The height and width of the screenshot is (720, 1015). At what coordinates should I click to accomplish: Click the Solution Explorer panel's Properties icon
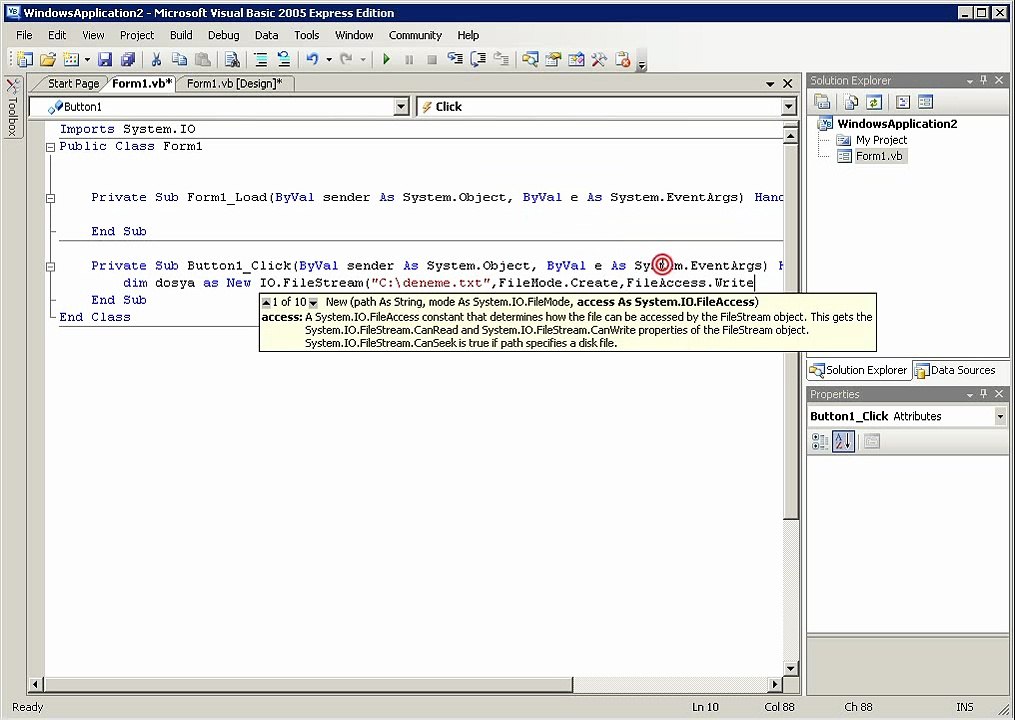pyautogui.click(x=823, y=102)
